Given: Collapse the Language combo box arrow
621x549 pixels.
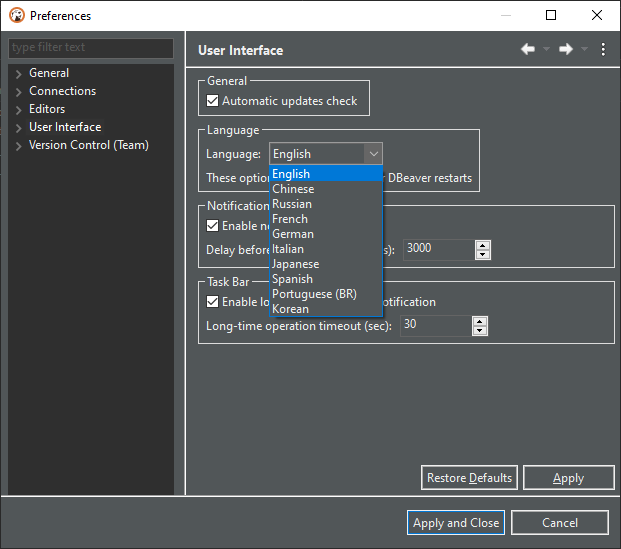Looking at the screenshot, I should pos(373,154).
